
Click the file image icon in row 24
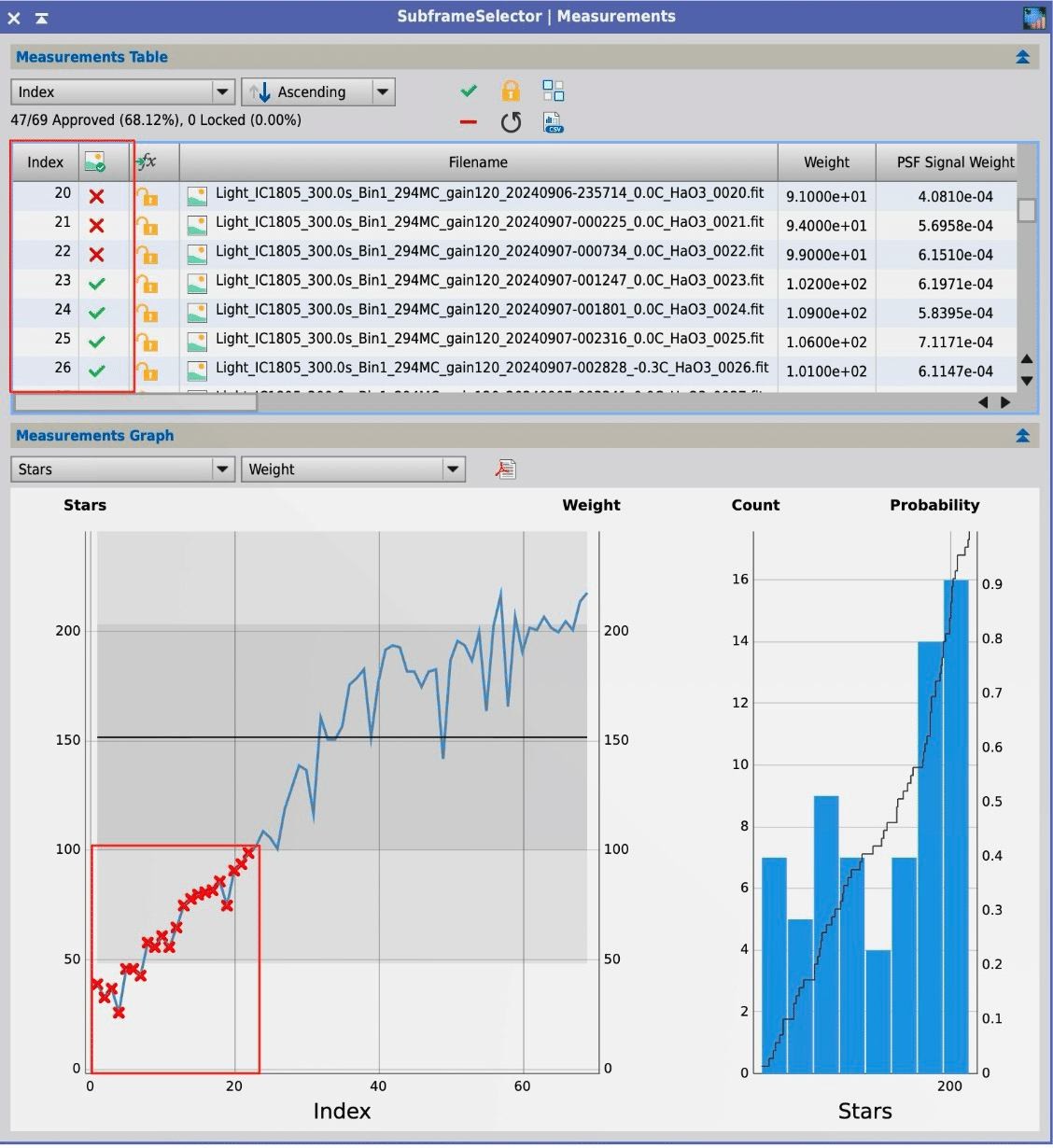(197, 312)
